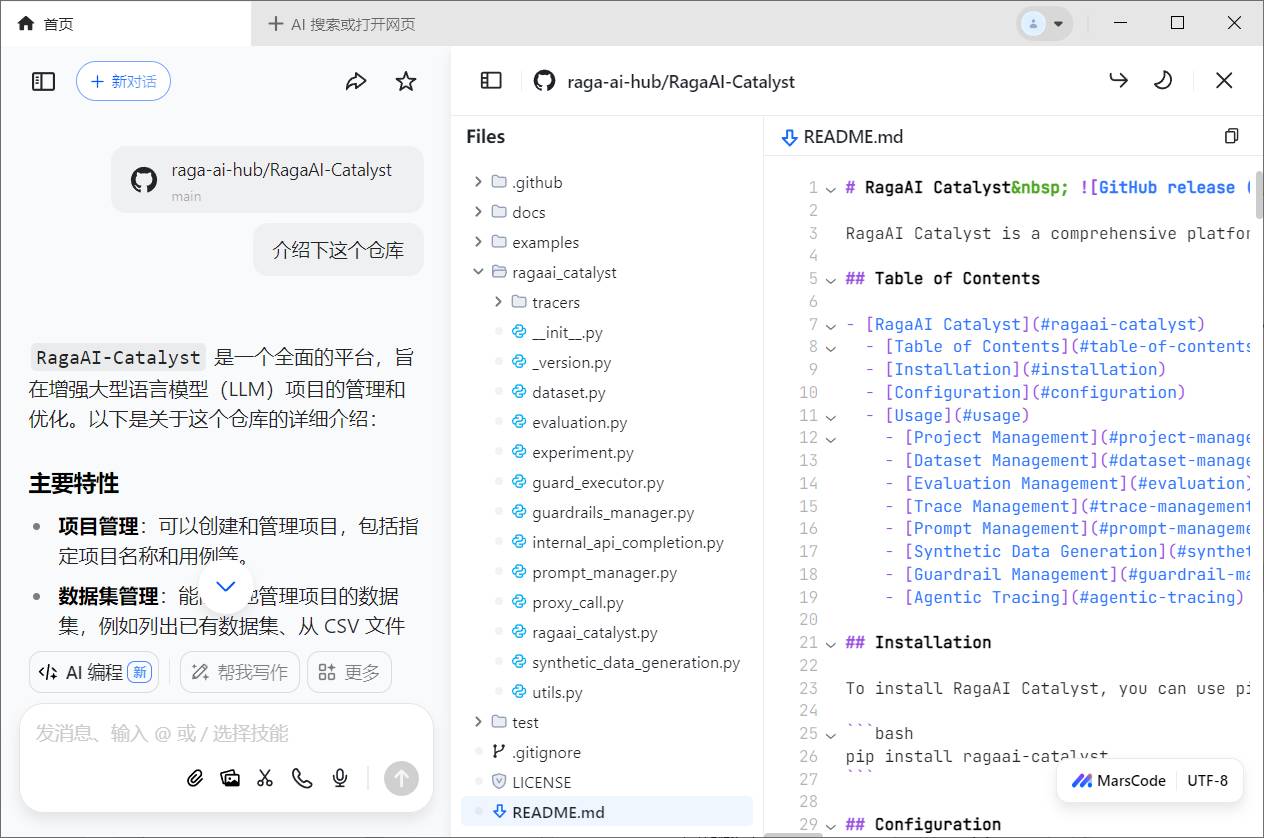This screenshot has width=1264, height=838.
Task: Click the scissors screenshot icon
Action: pos(265,778)
